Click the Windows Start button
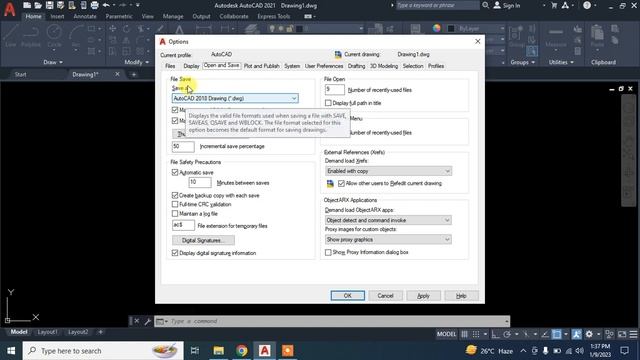Viewport: 640px width, 360px height. [11, 351]
